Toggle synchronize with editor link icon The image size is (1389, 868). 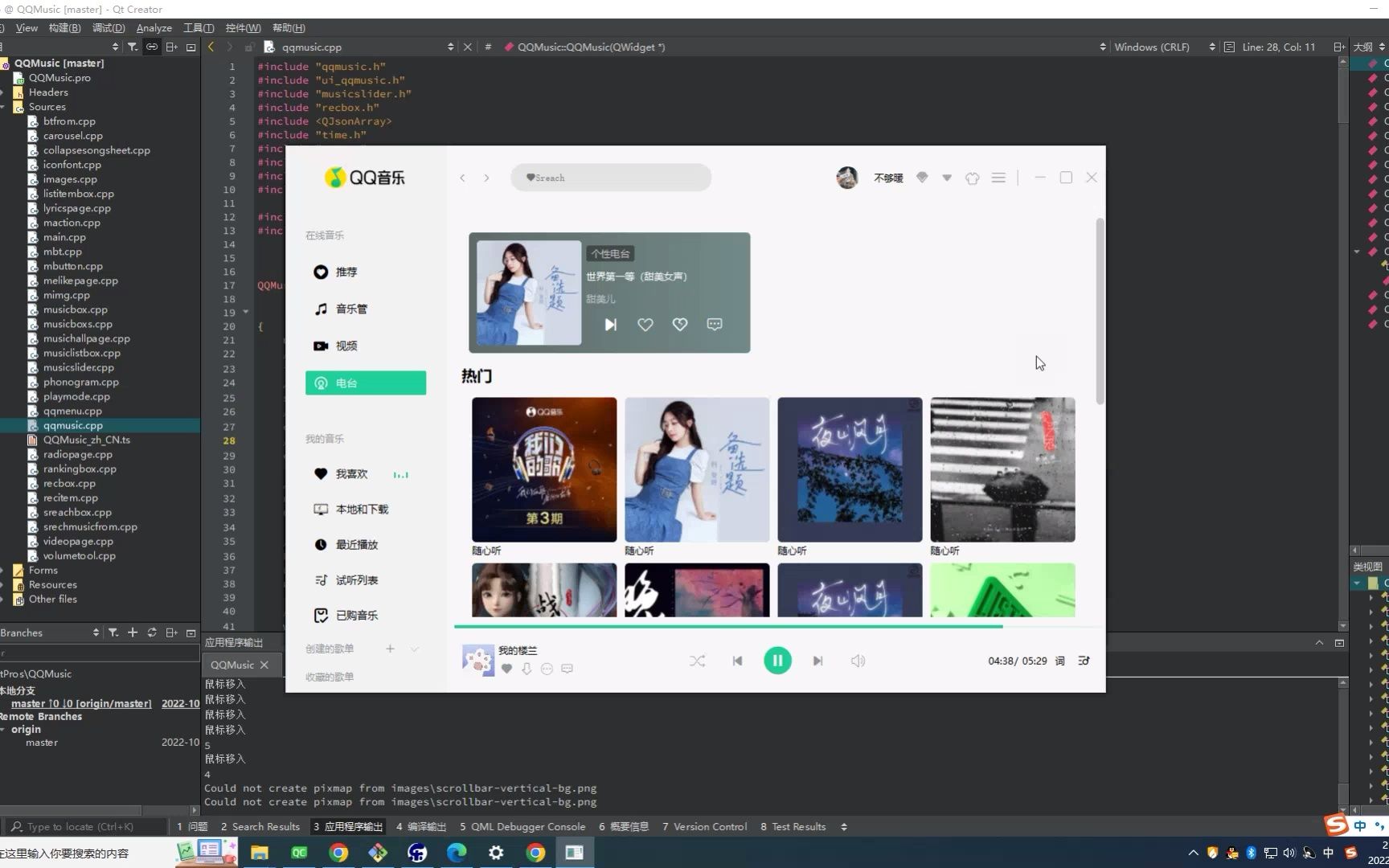(152, 47)
